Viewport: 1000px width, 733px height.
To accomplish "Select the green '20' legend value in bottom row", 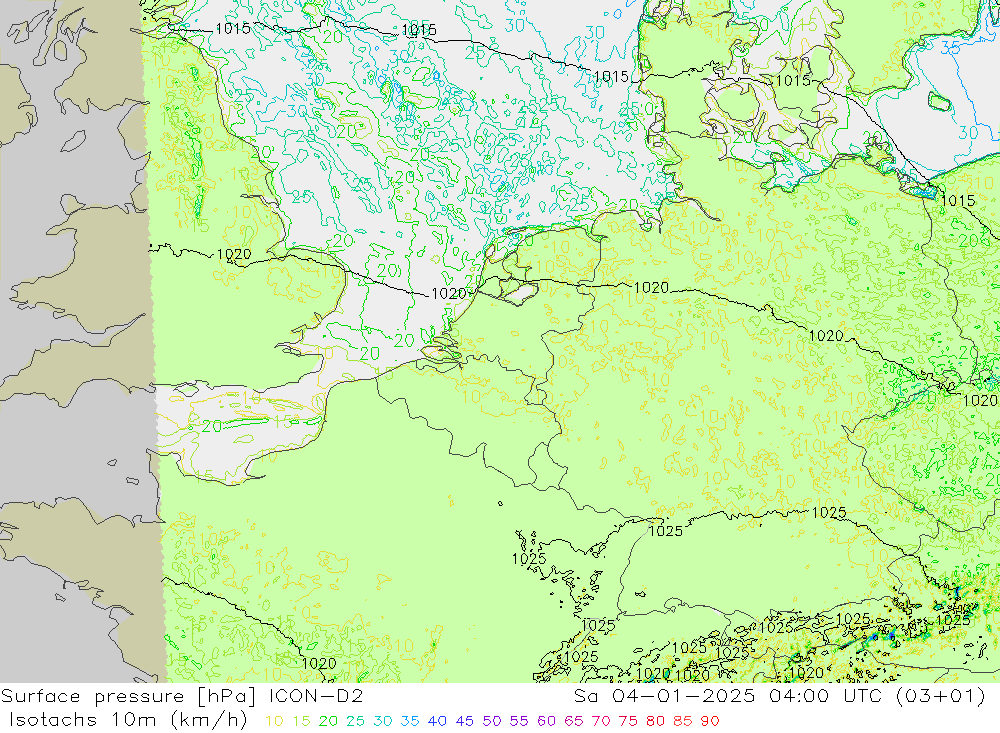I will (328, 722).
